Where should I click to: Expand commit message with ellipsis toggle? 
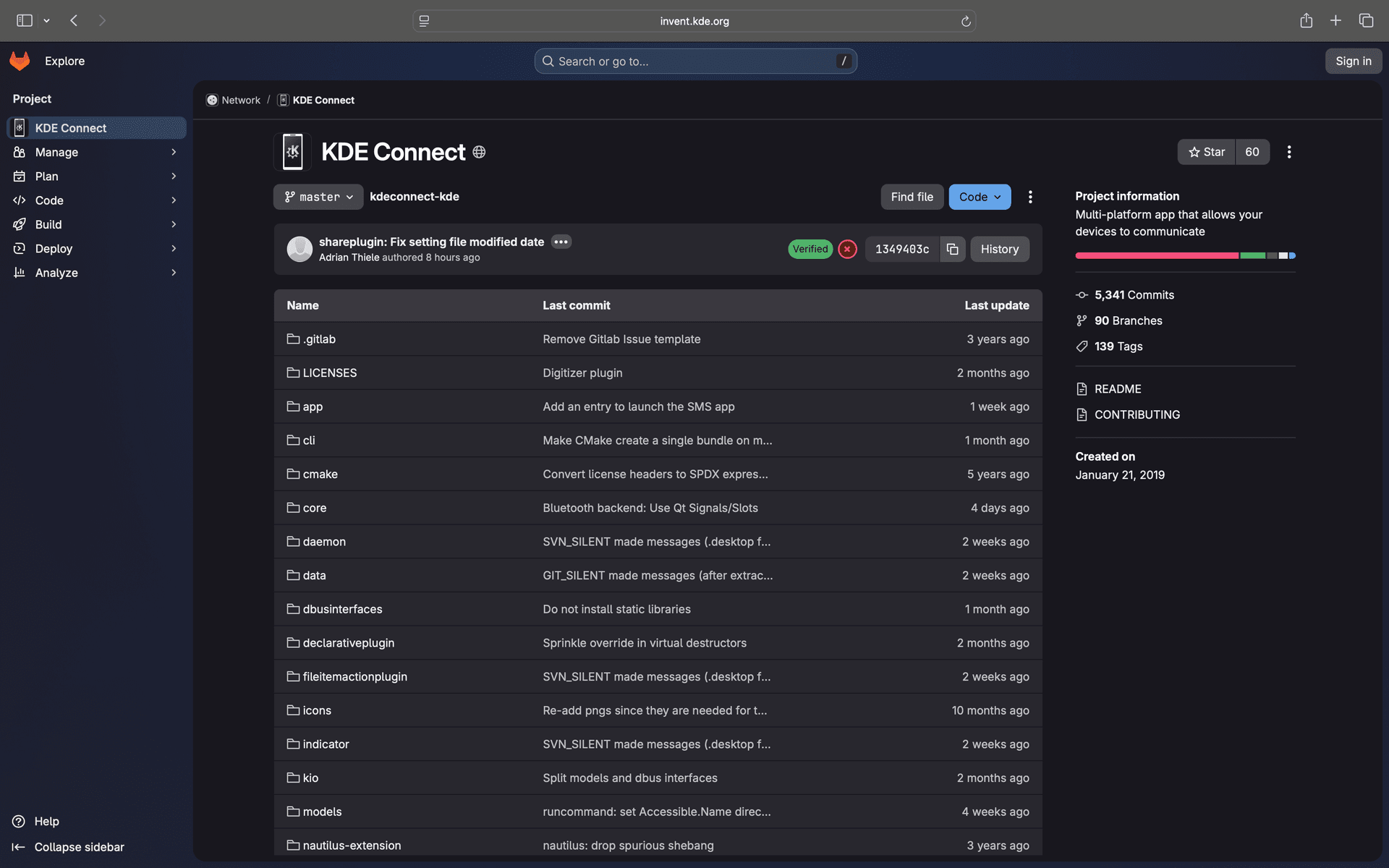point(561,242)
